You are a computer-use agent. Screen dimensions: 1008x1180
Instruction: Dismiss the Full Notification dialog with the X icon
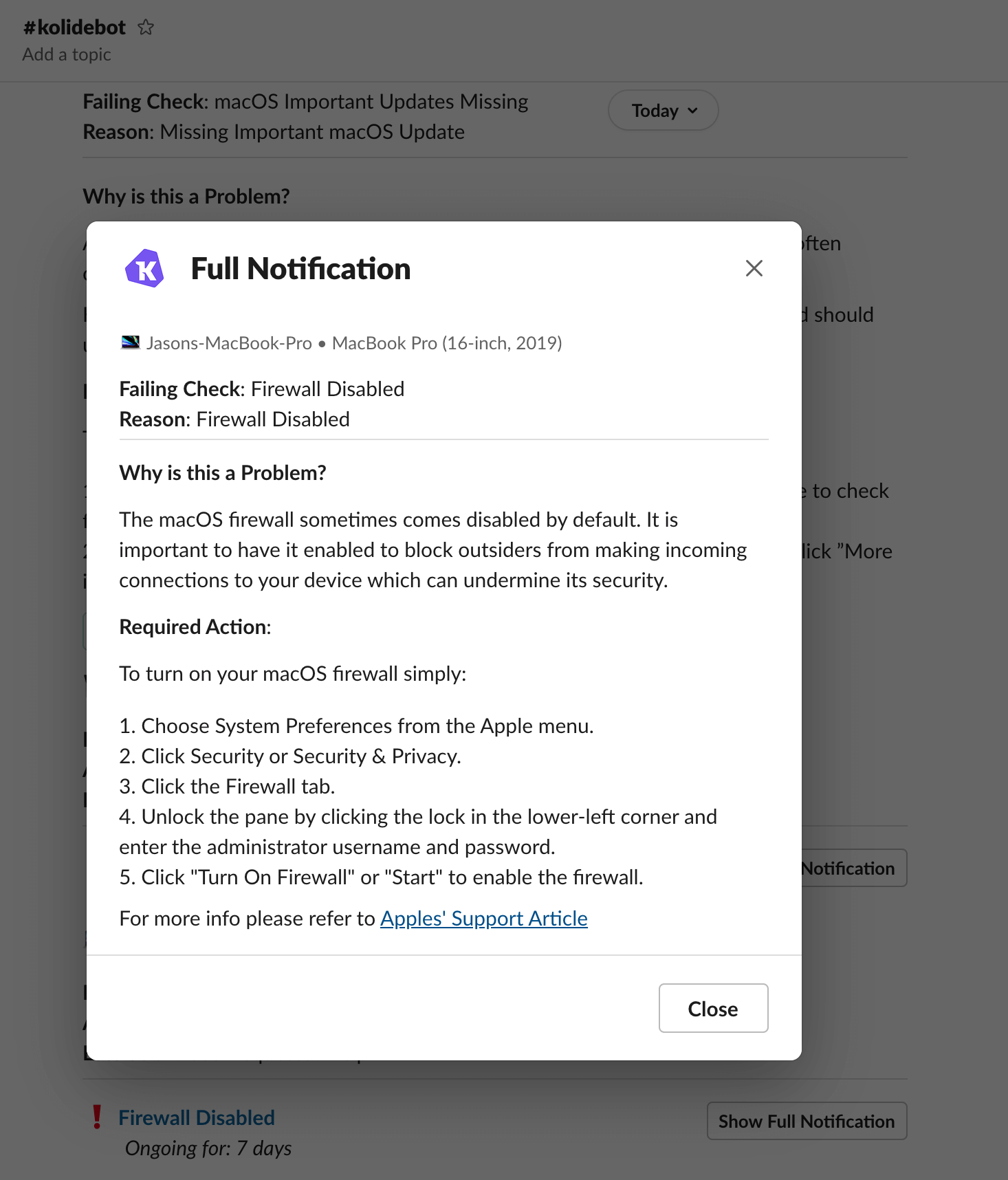[x=754, y=268]
